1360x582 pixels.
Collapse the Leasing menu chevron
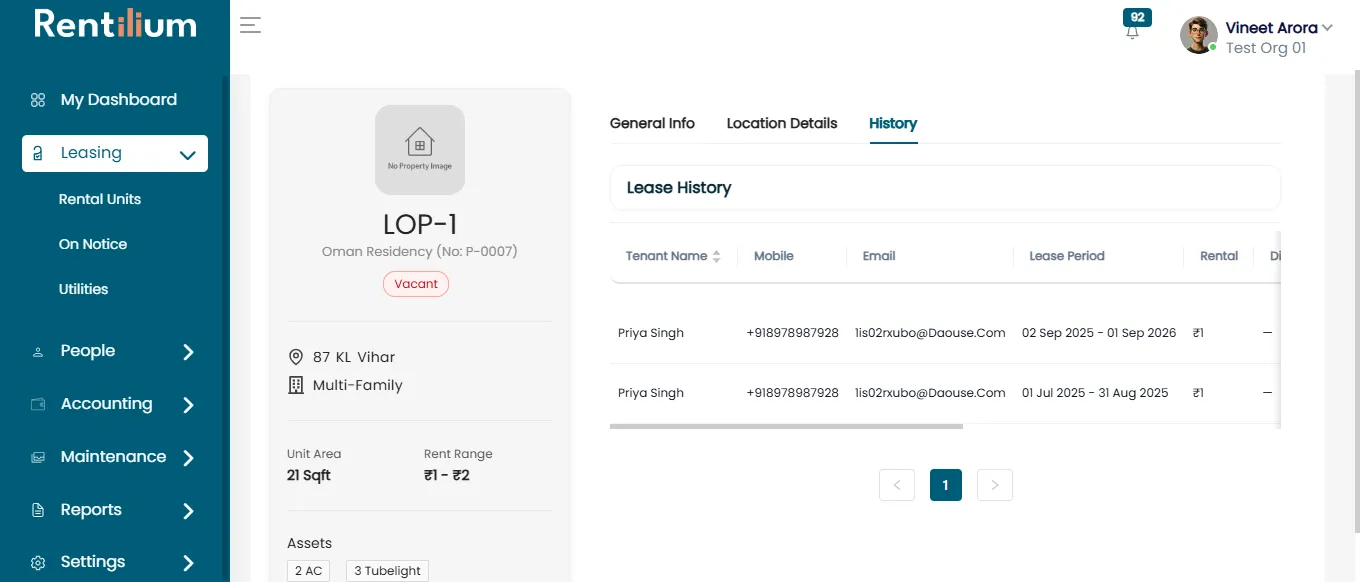(x=187, y=155)
